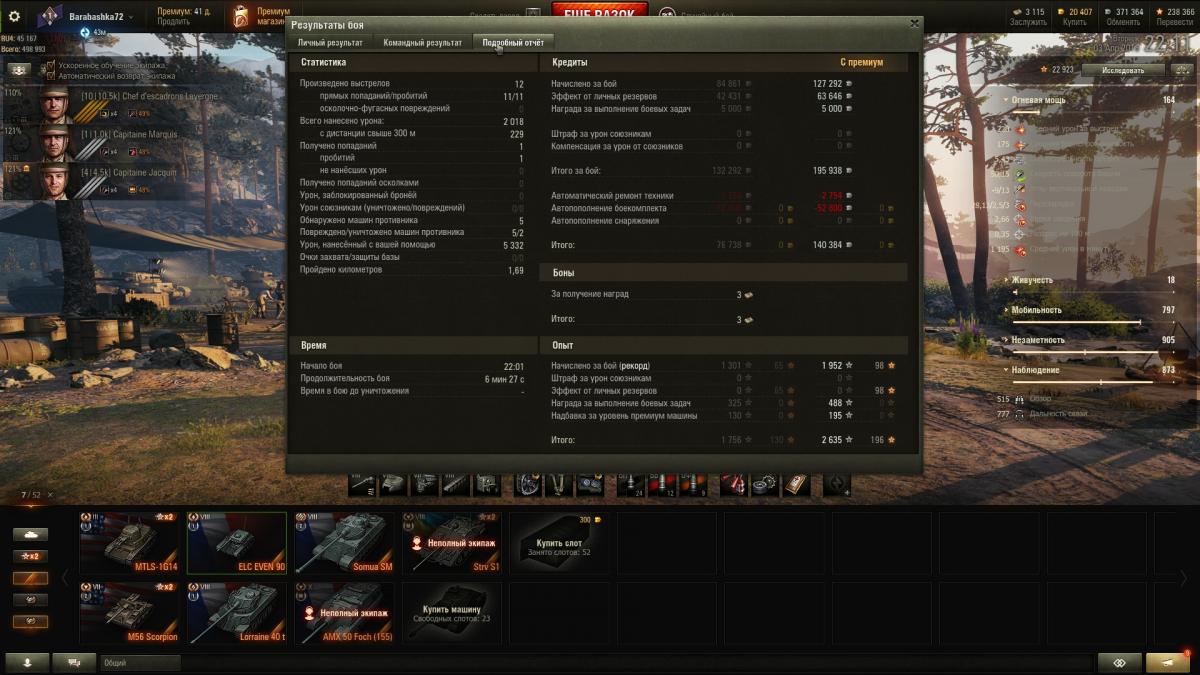Switch to Личный результат tab
1200x675 pixels.
[x=330, y=43]
